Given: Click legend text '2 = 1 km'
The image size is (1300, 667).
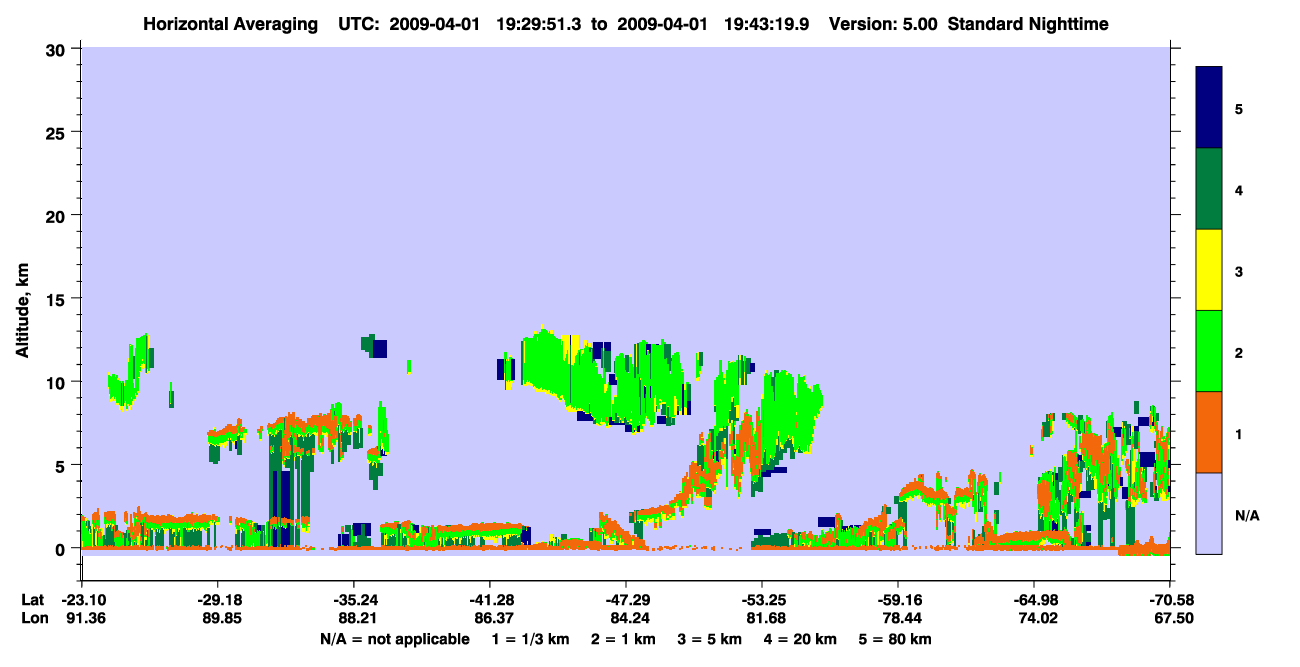Looking at the screenshot, I should click(622, 639).
